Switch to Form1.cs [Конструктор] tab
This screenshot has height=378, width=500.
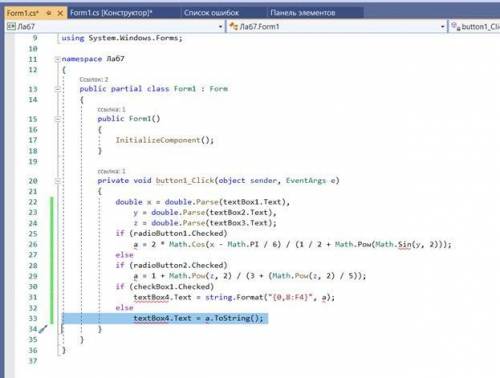pyautogui.click(x=111, y=13)
